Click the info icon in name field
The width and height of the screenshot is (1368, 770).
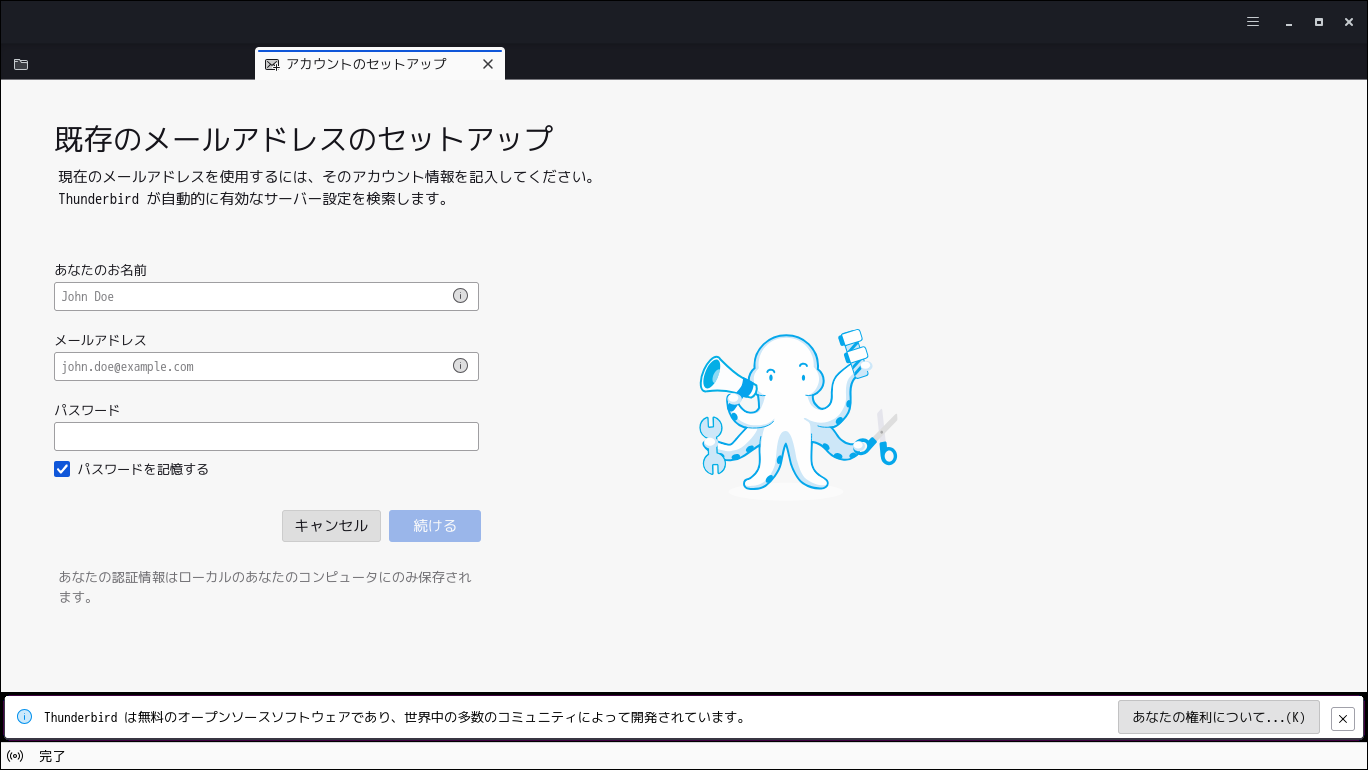[x=460, y=296]
